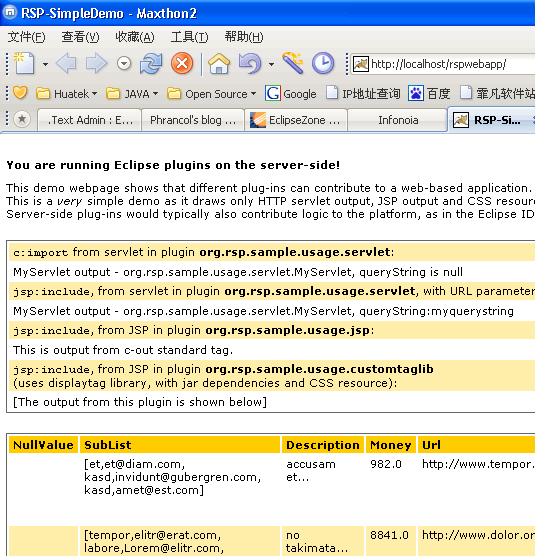Click the 'no takimata...' description cell
The height and width of the screenshot is (556, 535).
(317, 541)
